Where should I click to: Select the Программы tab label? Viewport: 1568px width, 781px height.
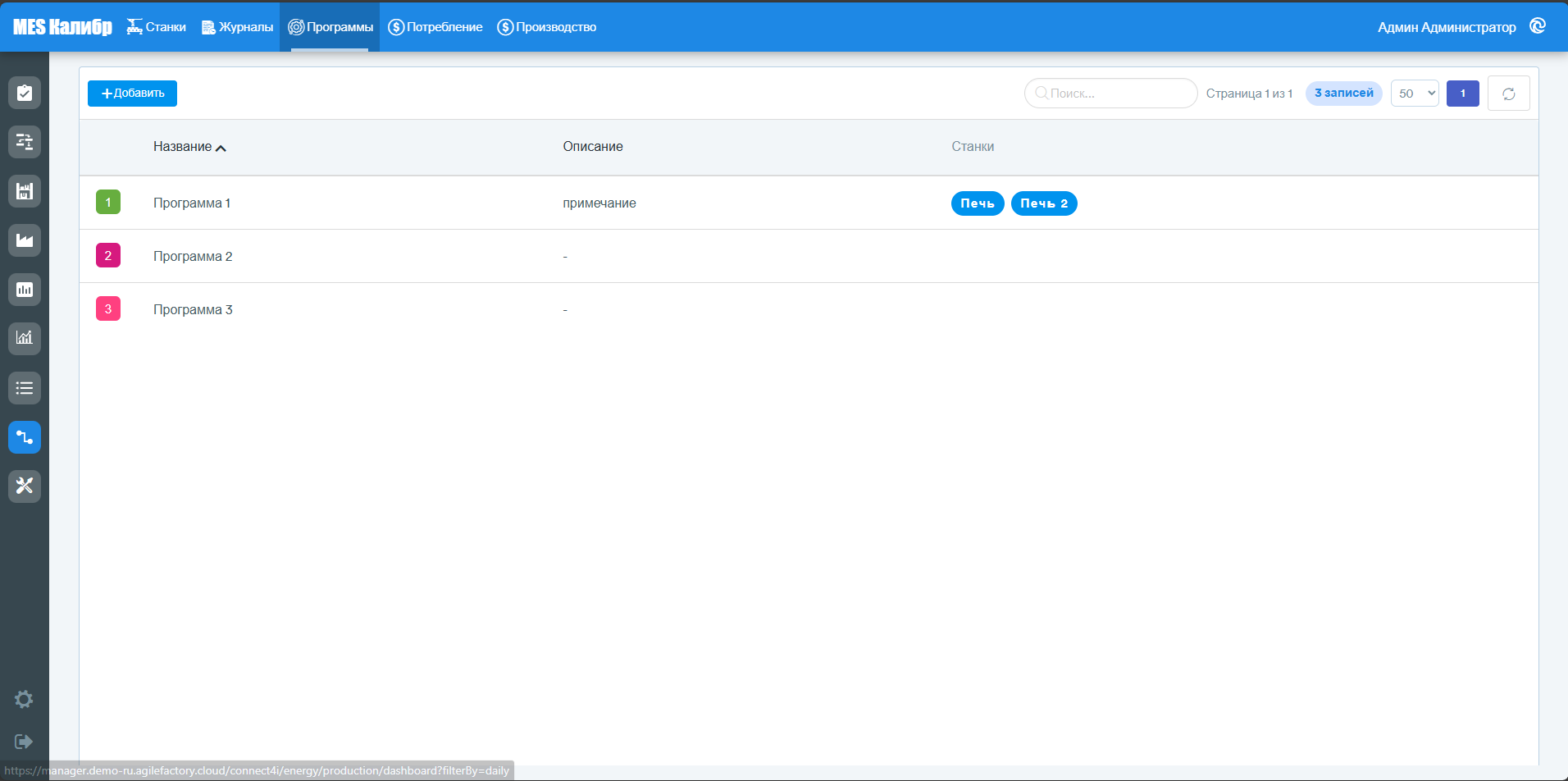340,27
